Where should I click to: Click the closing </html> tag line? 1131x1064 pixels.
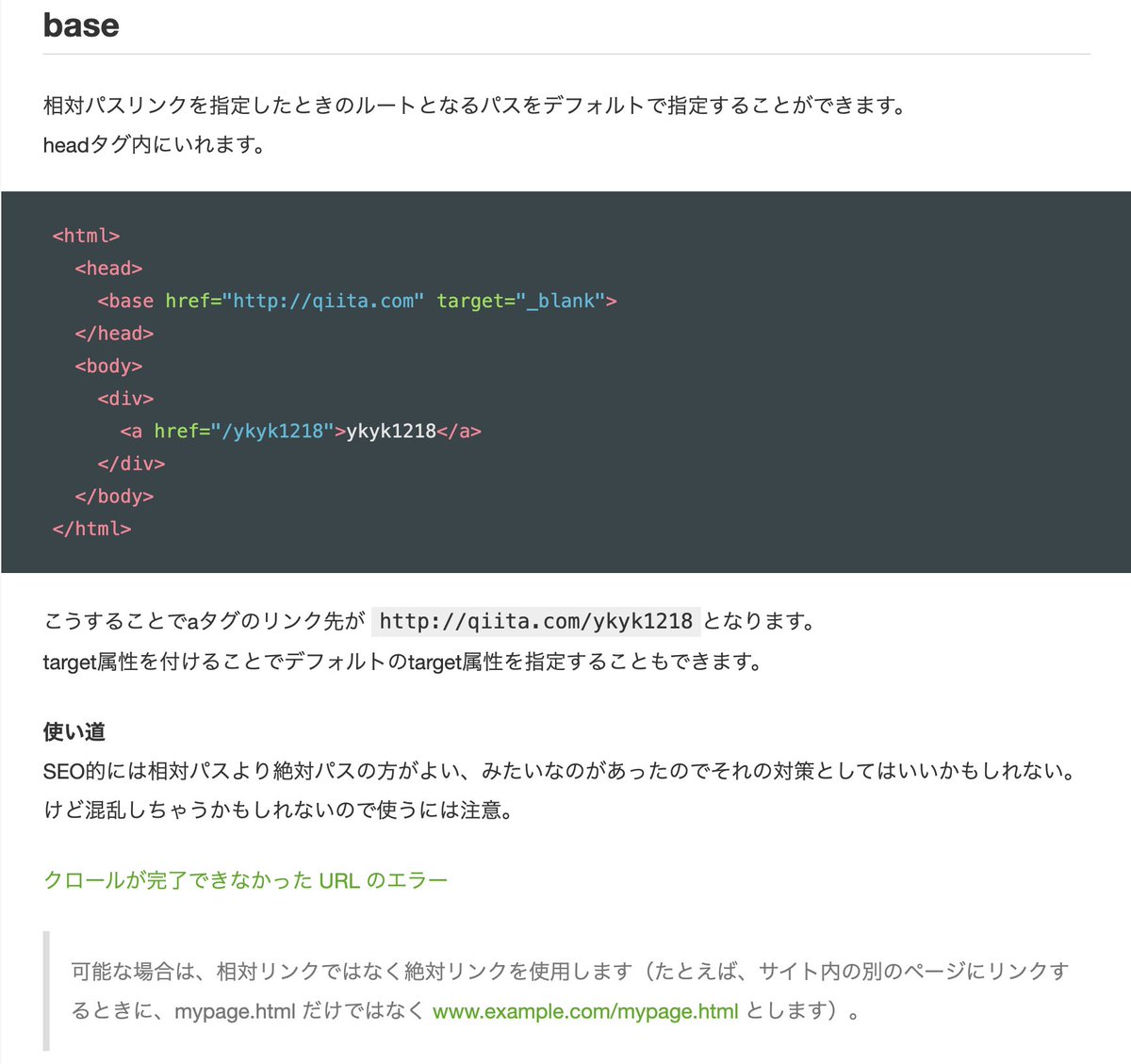pyautogui.click(x=92, y=529)
